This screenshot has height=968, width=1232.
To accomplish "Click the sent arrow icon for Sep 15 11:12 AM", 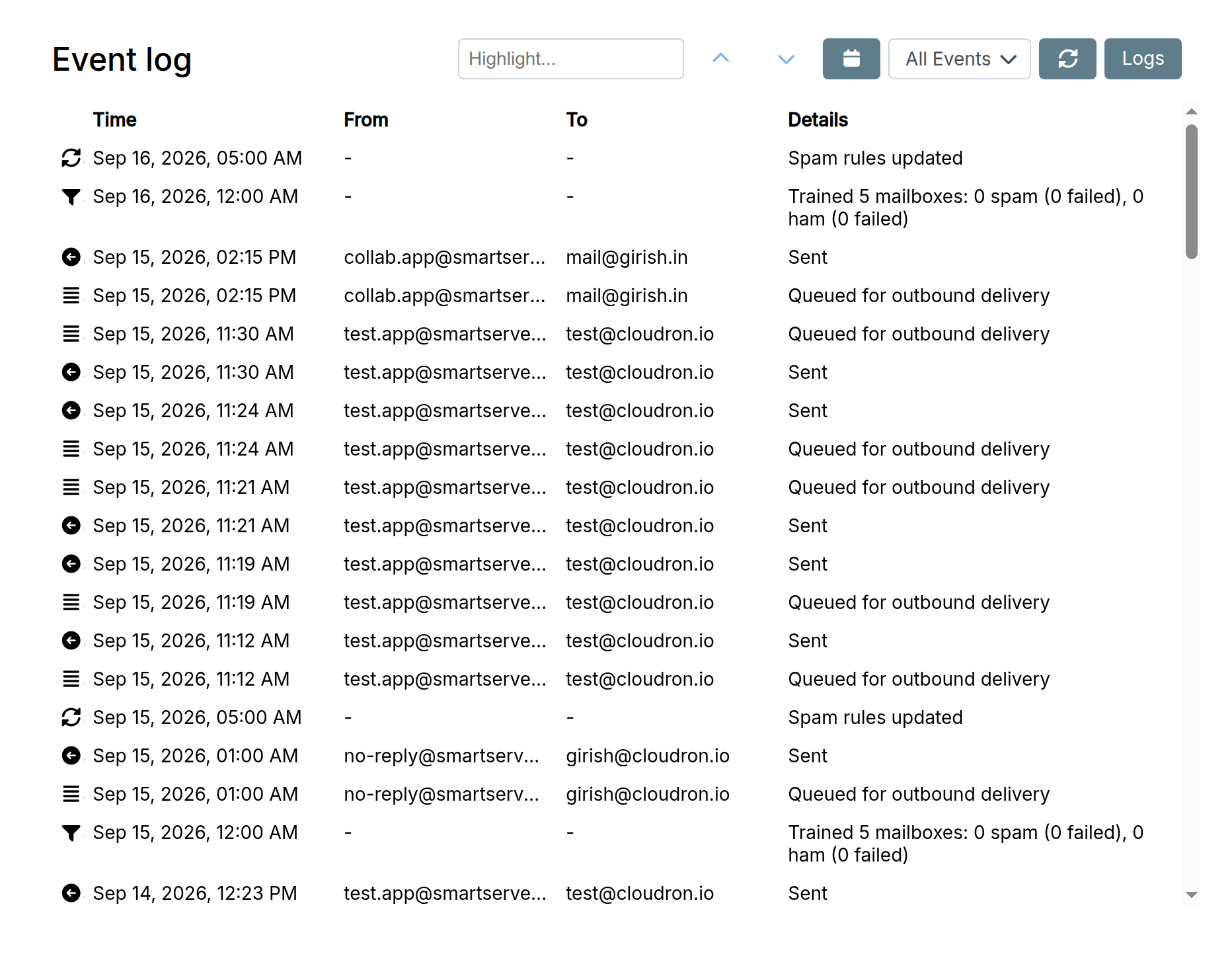I will click(71, 641).
